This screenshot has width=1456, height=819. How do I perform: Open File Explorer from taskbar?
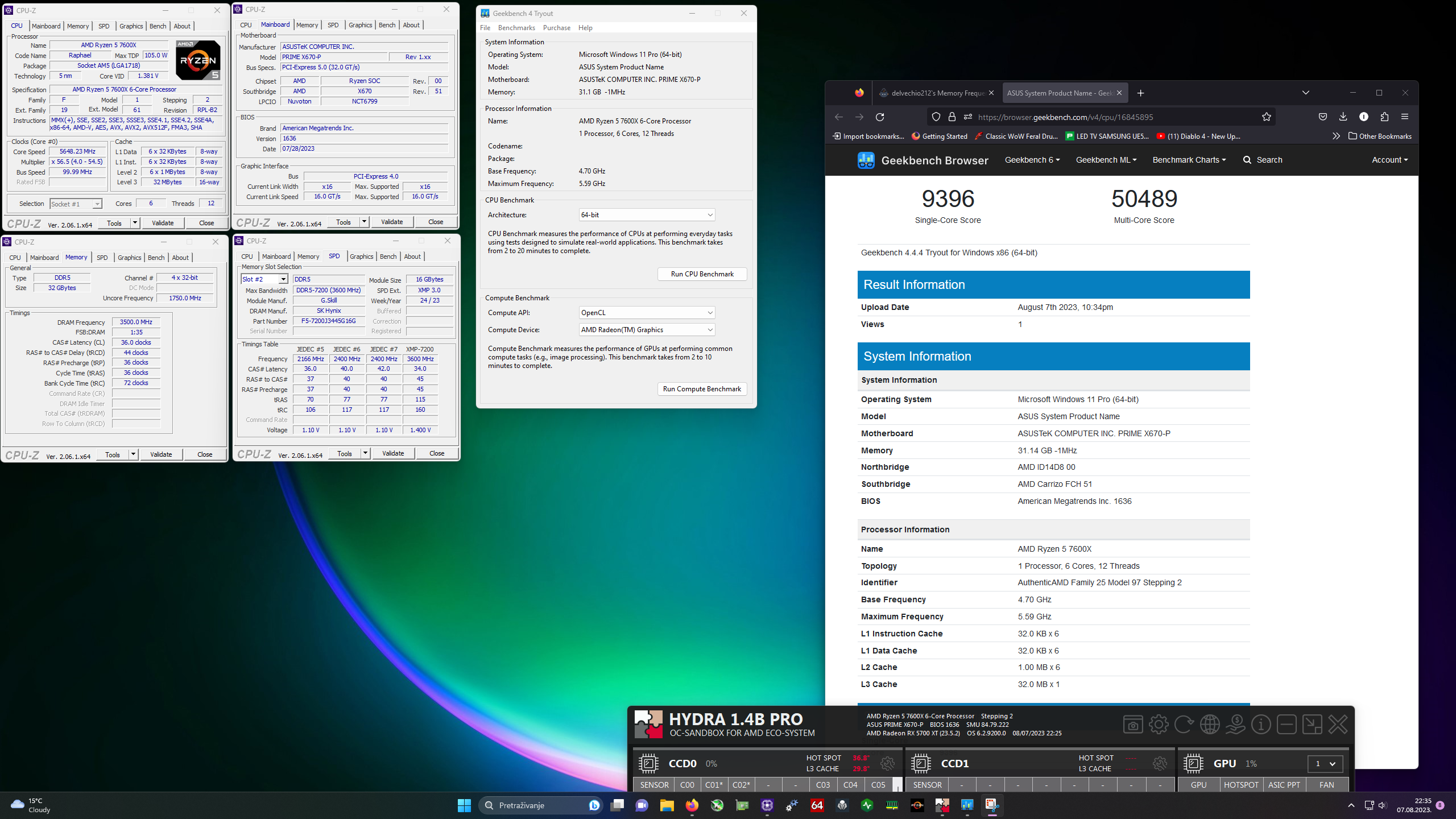tap(667, 805)
